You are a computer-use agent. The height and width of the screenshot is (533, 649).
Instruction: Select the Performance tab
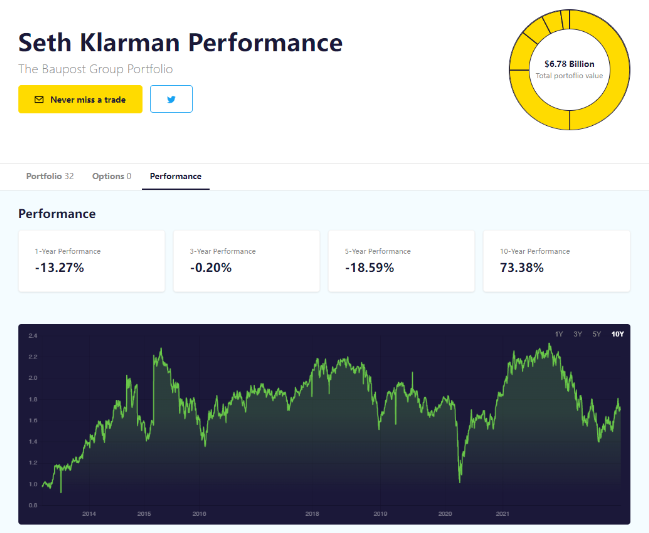click(175, 176)
